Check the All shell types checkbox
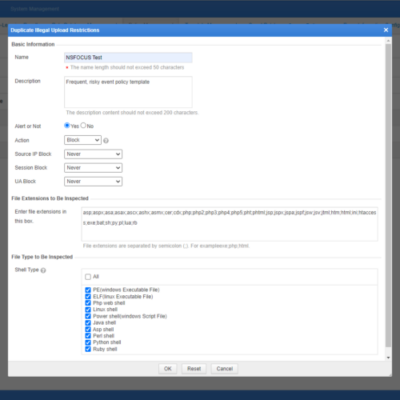The height and width of the screenshot is (400, 400). point(88,277)
